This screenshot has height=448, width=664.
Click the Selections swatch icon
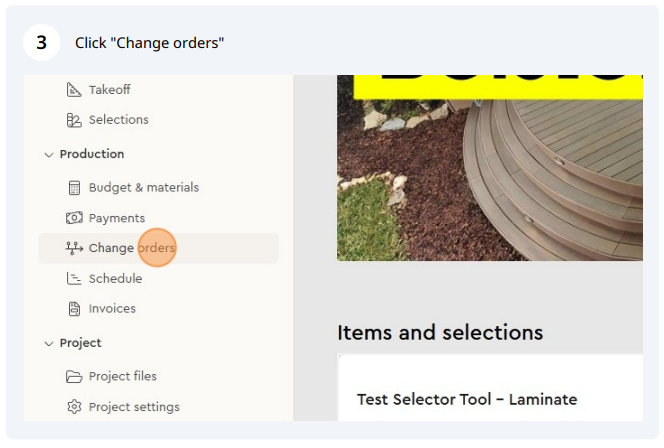(74, 120)
